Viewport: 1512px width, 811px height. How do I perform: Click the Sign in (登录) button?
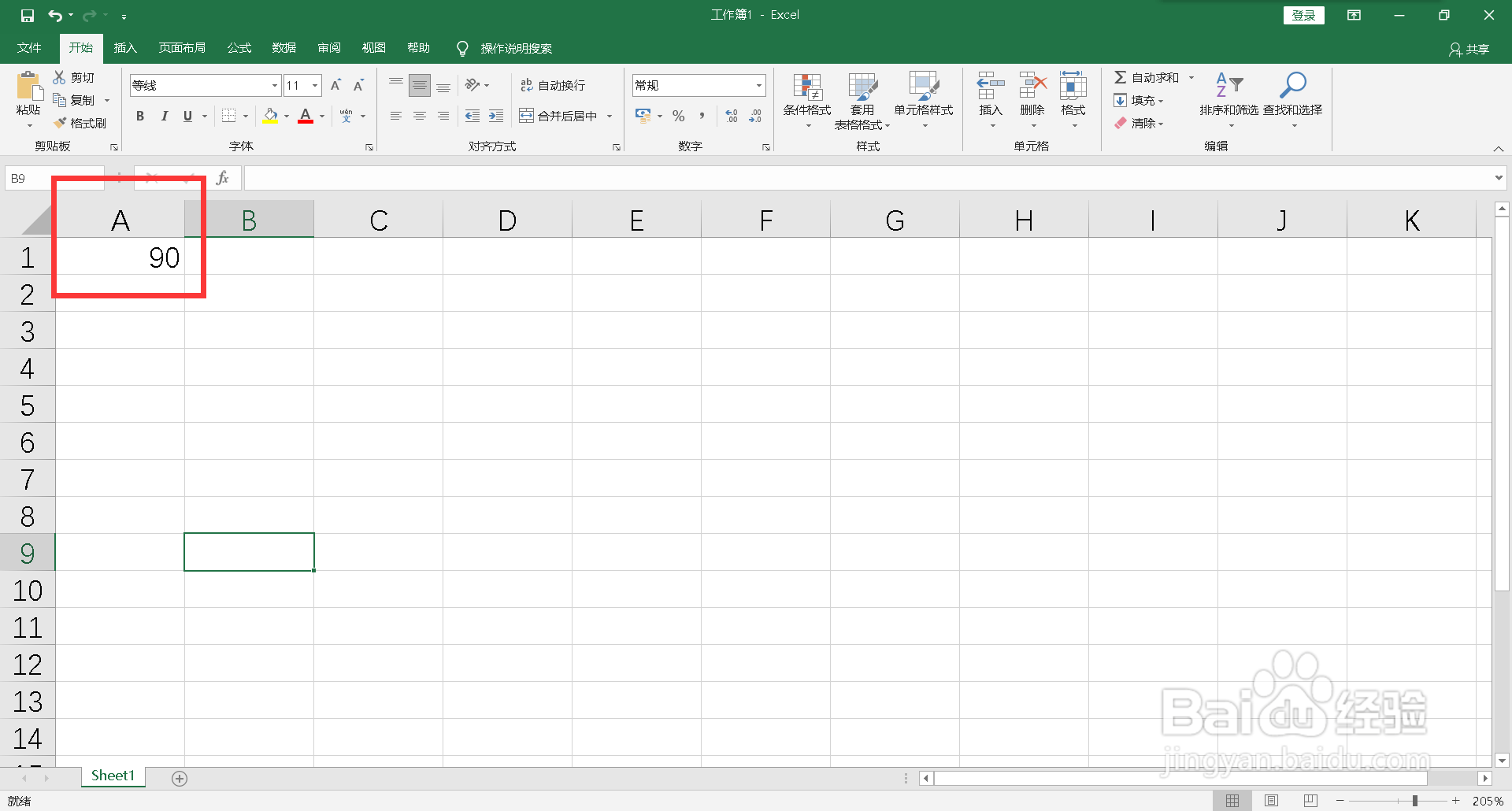1303,15
